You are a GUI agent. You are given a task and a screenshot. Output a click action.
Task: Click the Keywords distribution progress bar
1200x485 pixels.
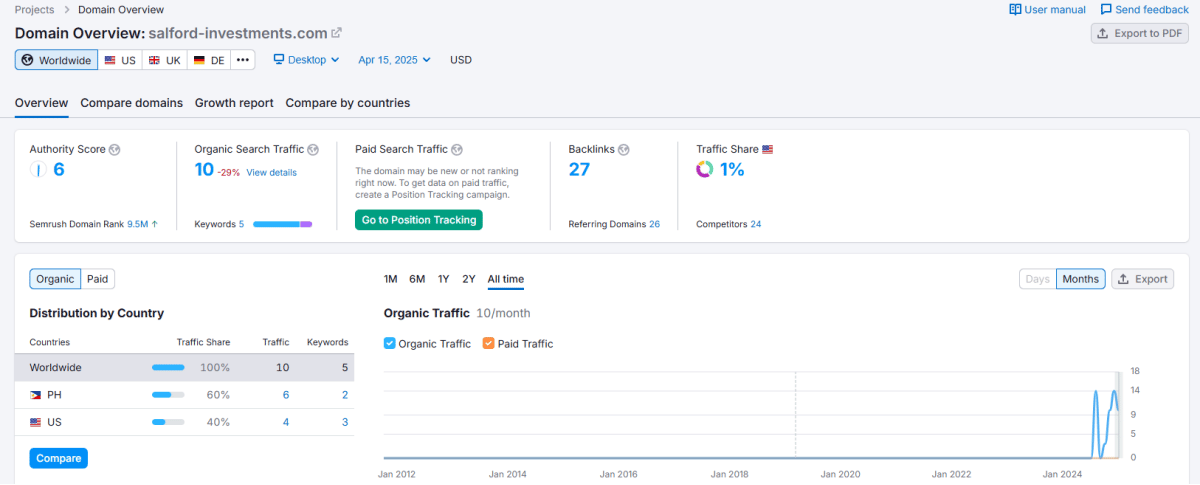283,224
